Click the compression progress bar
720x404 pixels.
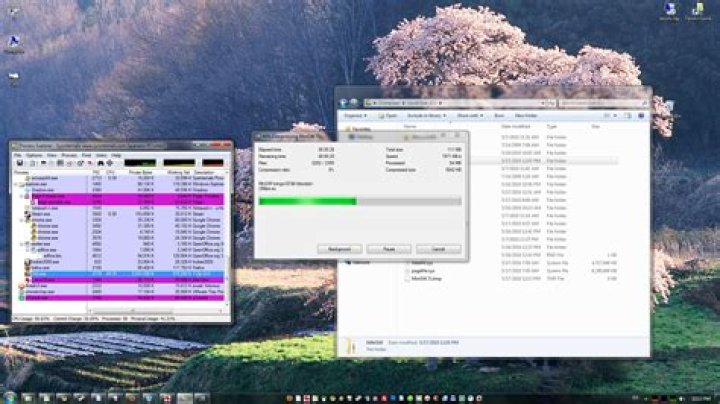click(x=360, y=201)
